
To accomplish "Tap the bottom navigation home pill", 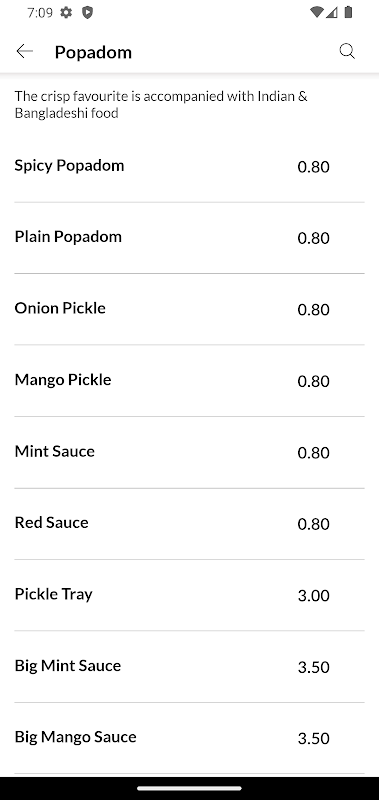I will [x=189, y=788].
